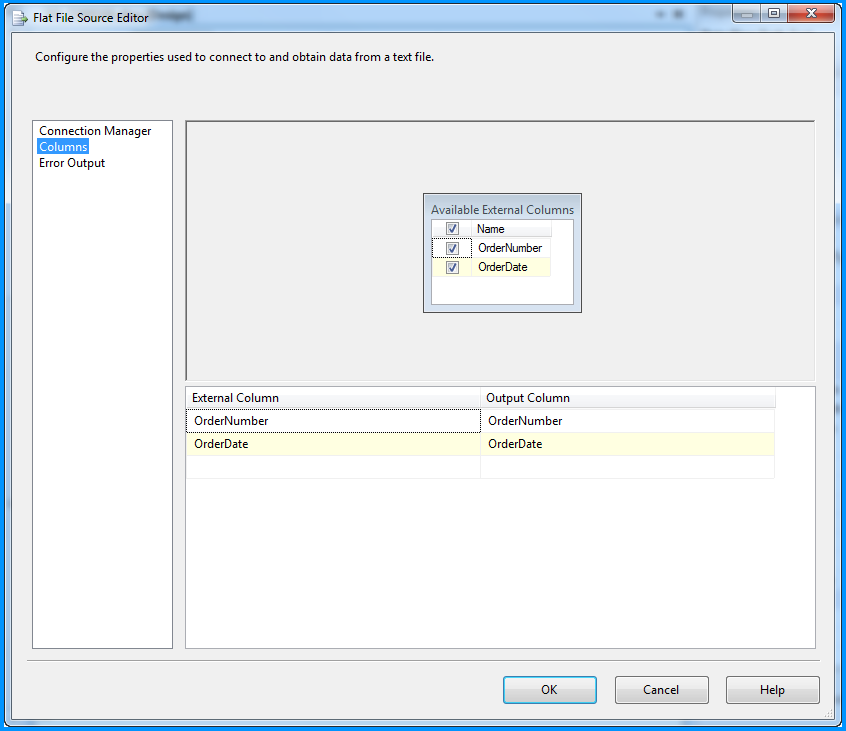The image size is (846, 731).
Task: Click the Name header in Available External Columns
Action: (511, 229)
